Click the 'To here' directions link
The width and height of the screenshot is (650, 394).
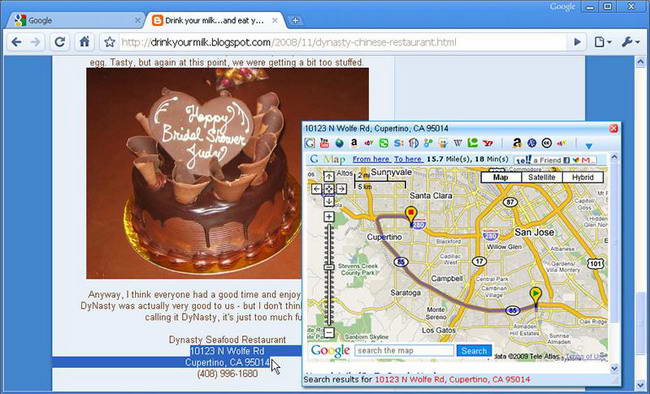[x=408, y=159]
